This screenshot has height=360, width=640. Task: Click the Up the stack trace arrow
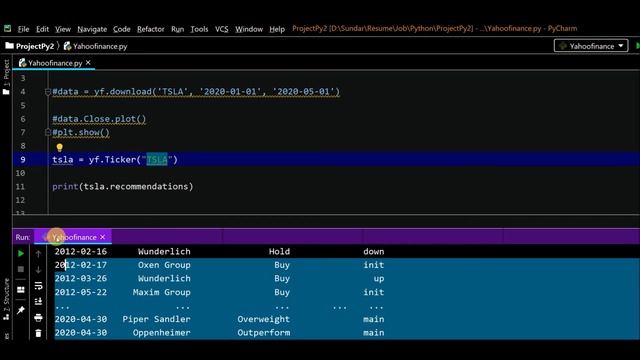(38, 254)
